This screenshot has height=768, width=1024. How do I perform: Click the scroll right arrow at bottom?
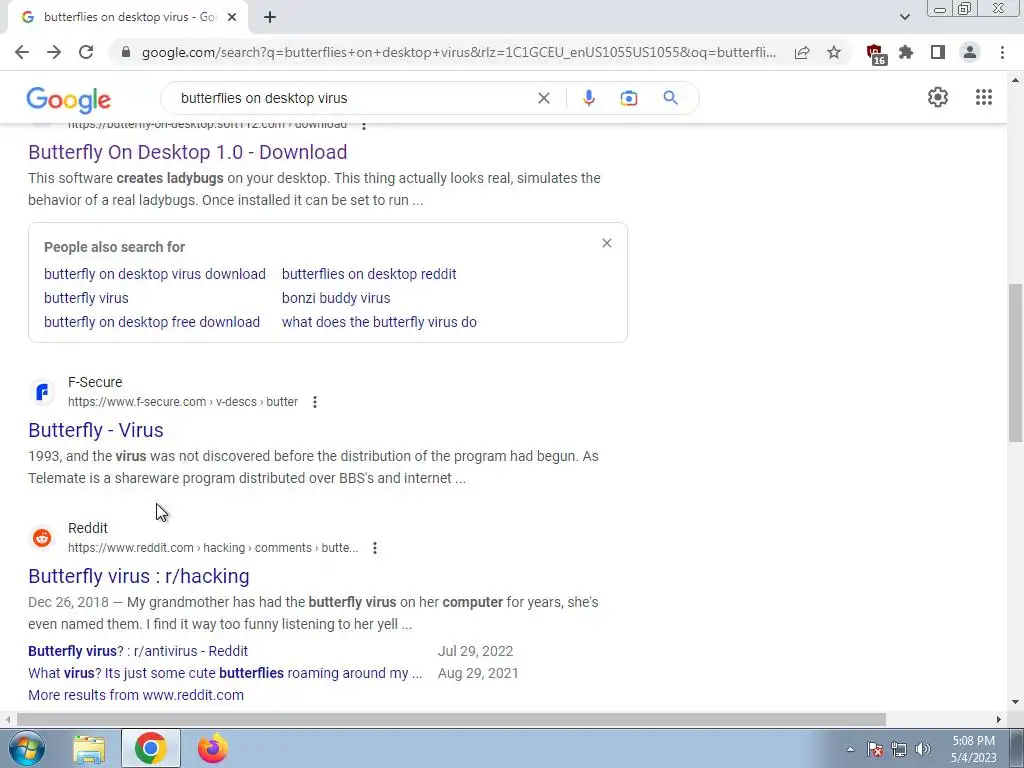pos(999,719)
